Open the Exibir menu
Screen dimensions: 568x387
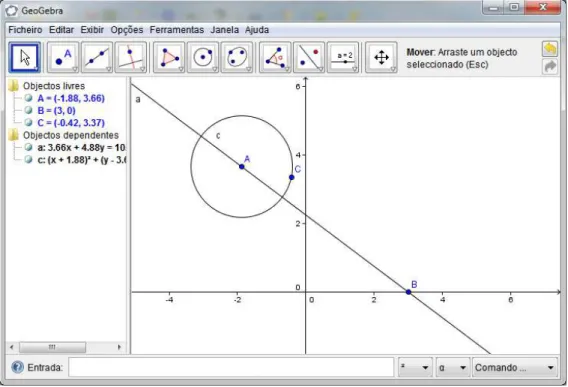pos(92,30)
